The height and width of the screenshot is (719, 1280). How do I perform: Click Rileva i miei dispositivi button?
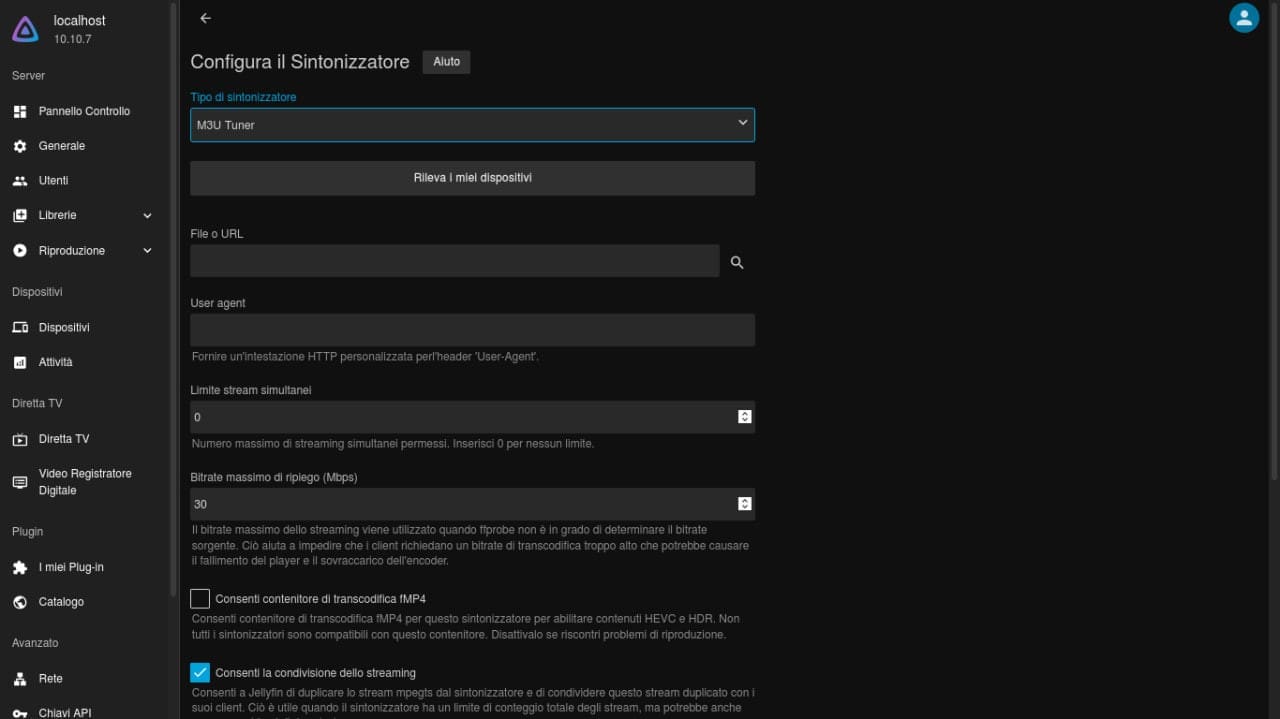pyautogui.click(x=472, y=178)
